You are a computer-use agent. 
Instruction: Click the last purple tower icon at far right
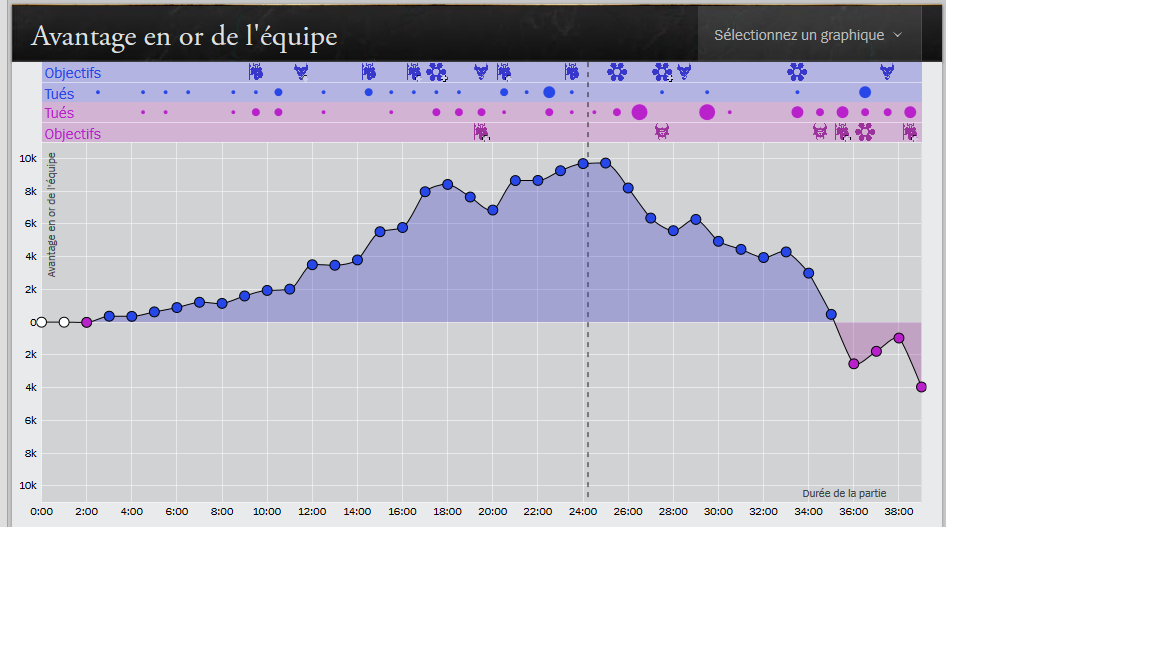(x=910, y=132)
